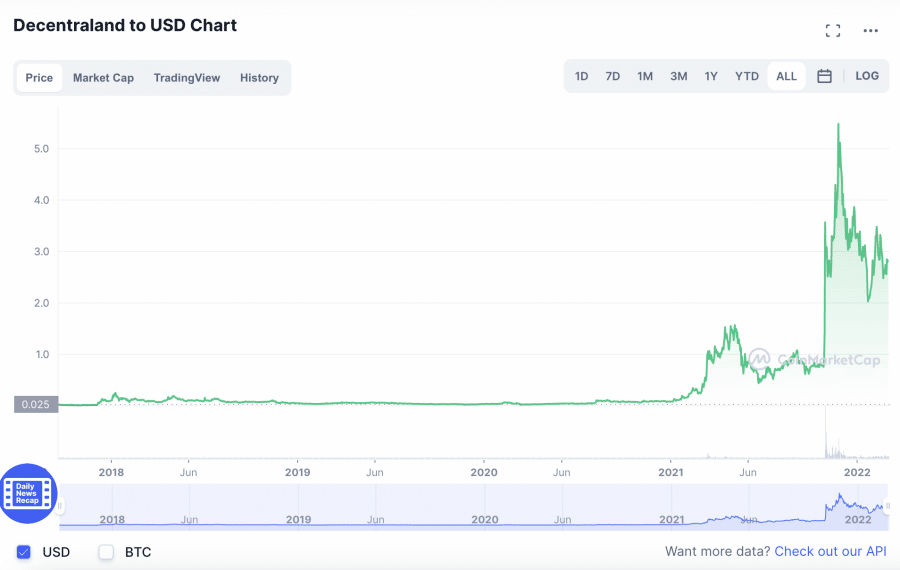Click the right range navigator handle
This screenshot has width=900, height=570.
[x=888, y=507]
